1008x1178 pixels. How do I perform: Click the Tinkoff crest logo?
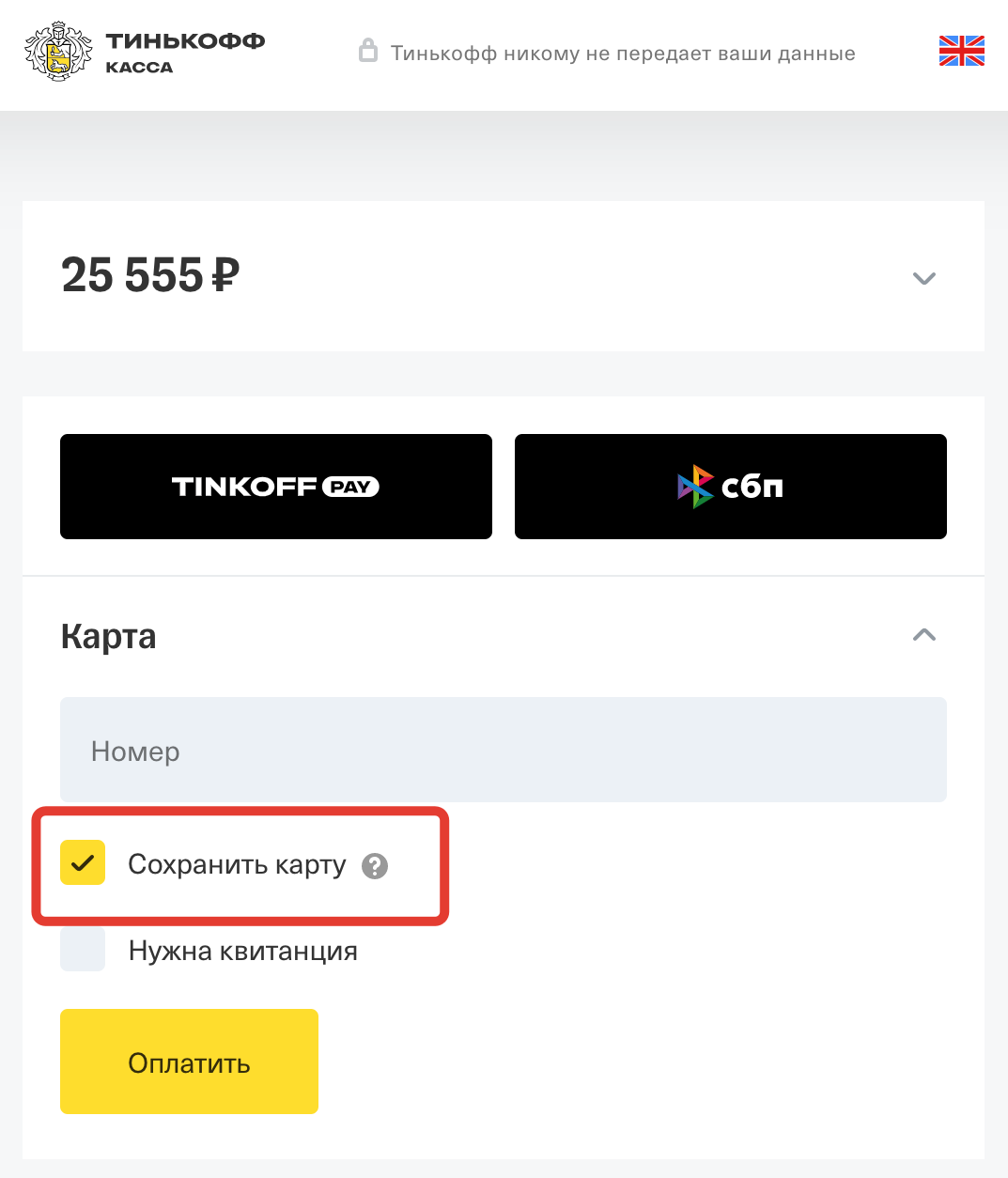tap(58, 52)
